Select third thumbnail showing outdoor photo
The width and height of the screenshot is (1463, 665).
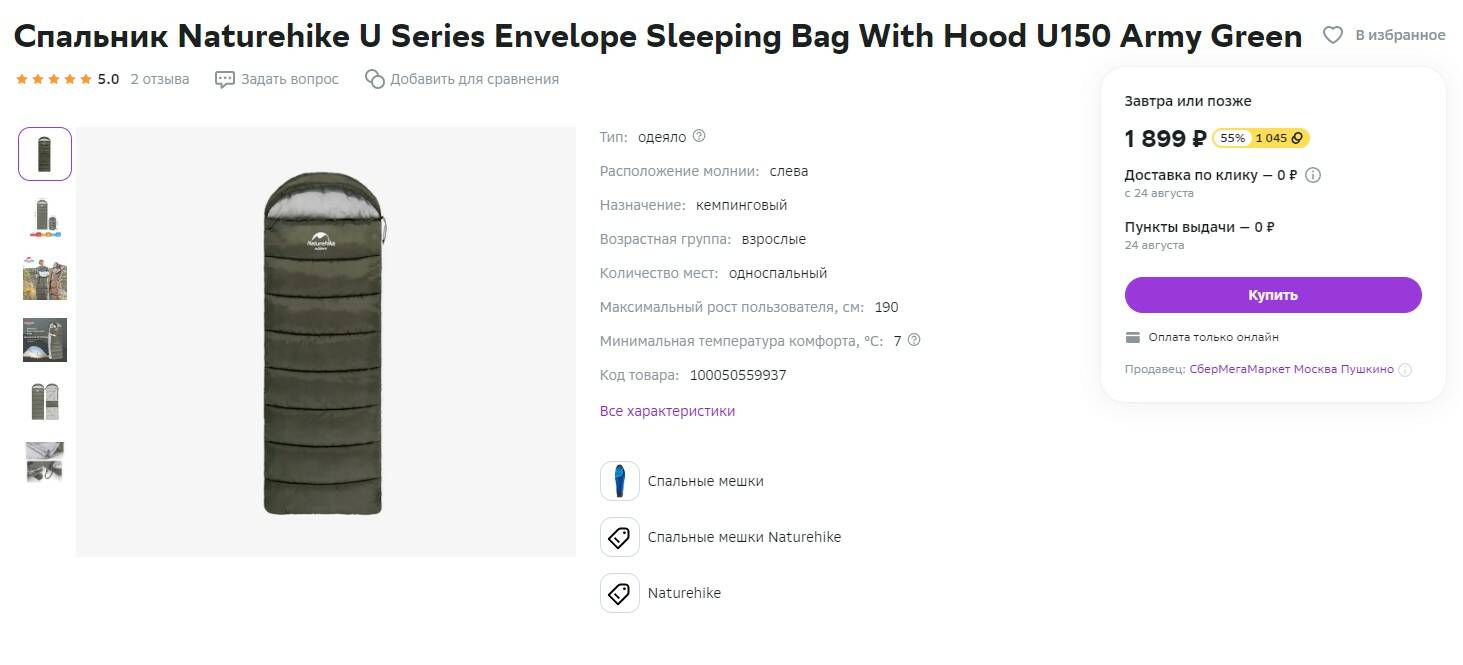point(45,278)
